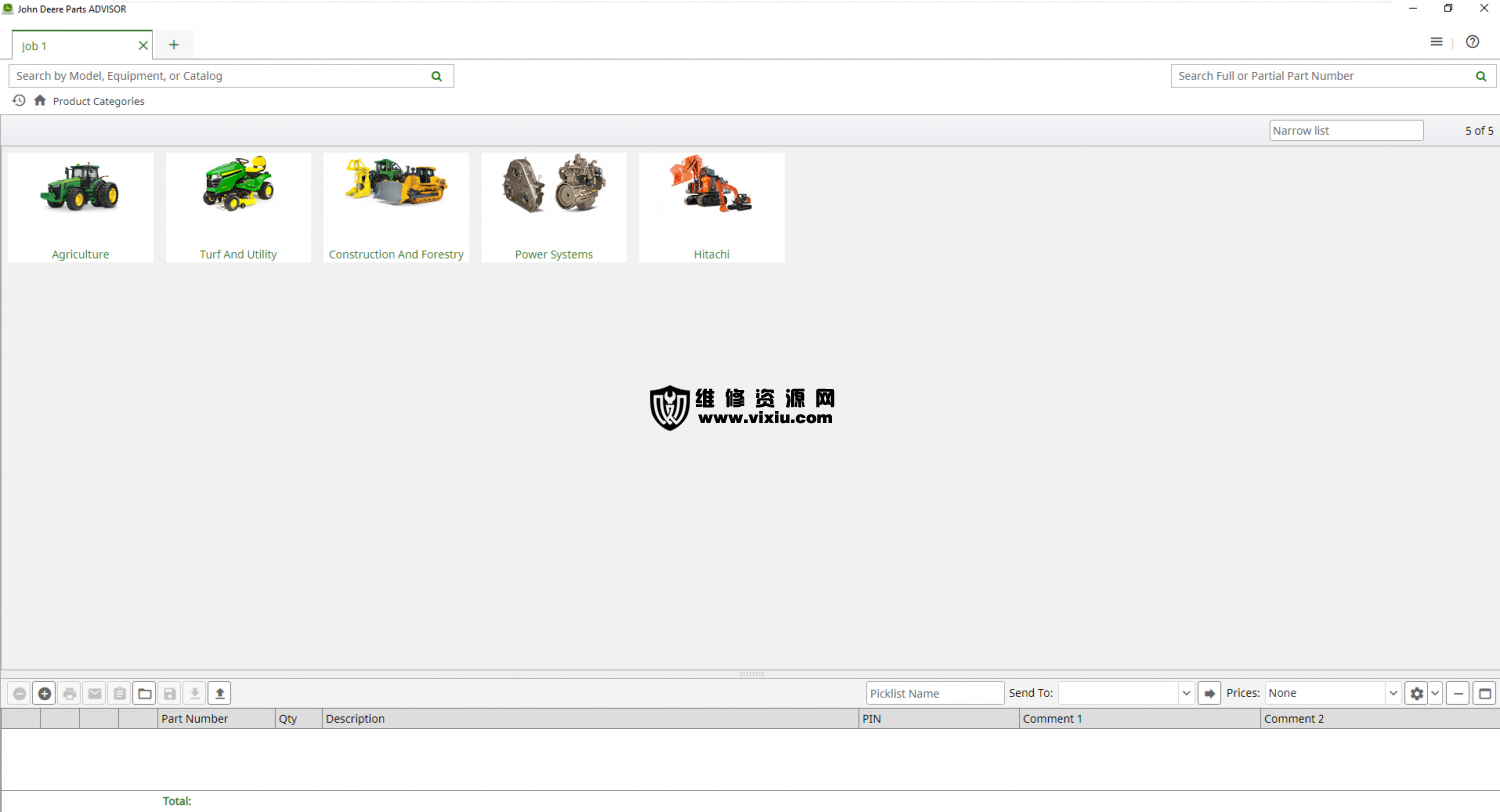Click the upload arrow picklist icon
The height and width of the screenshot is (812, 1500).
(220, 693)
